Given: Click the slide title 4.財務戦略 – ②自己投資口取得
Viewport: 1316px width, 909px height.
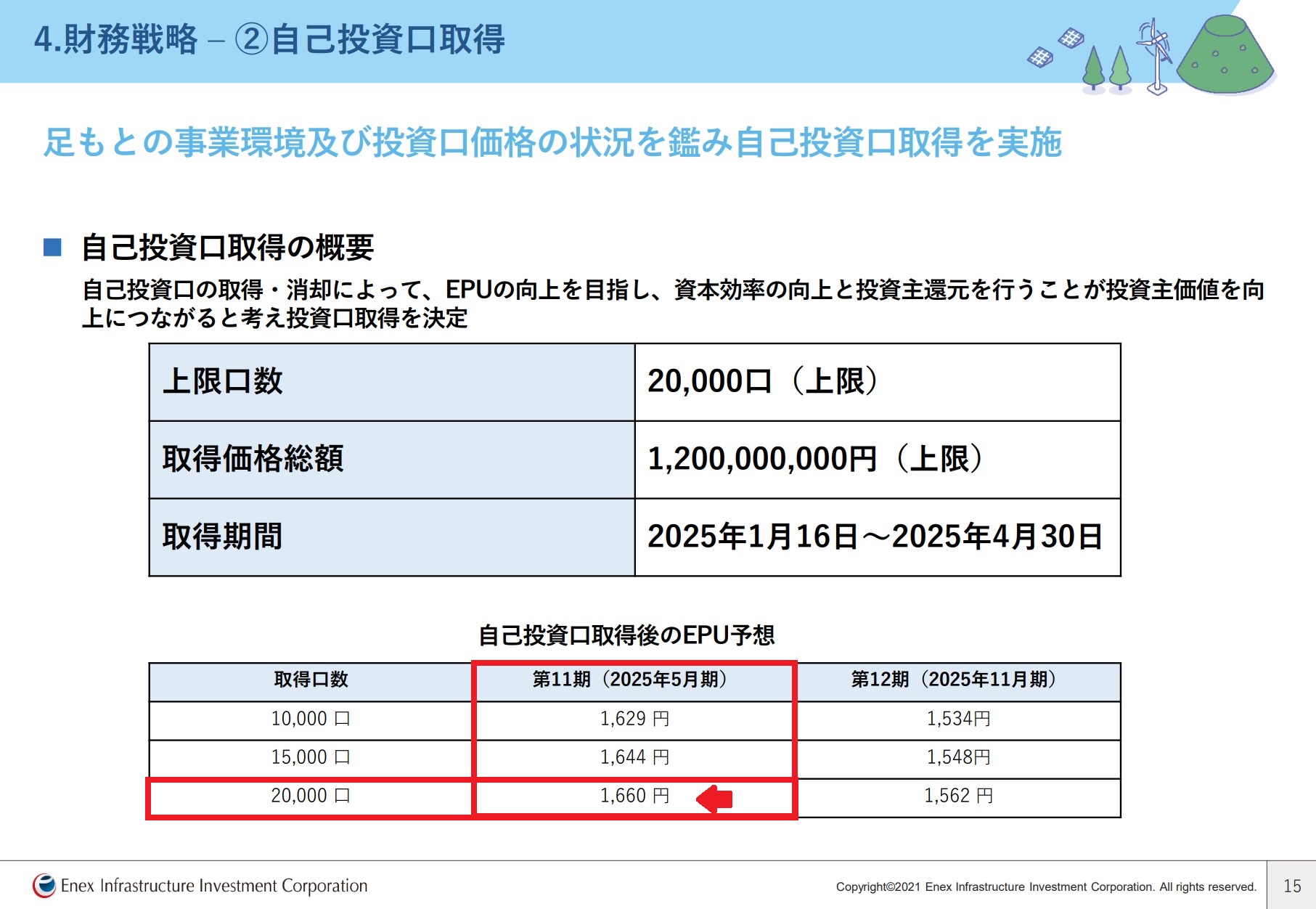Looking at the screenshot, I should pyautogui.click(x=269, y=39).
